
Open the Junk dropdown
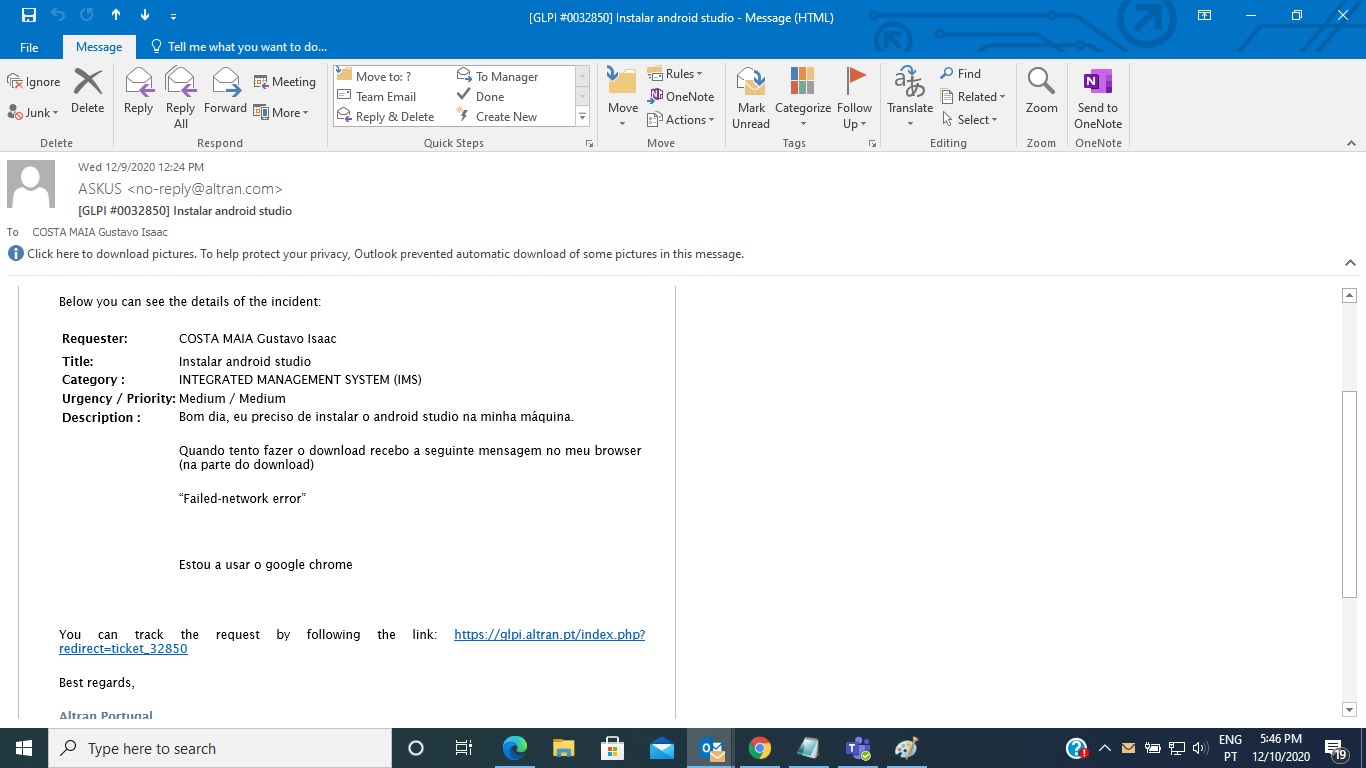[33, 113]
